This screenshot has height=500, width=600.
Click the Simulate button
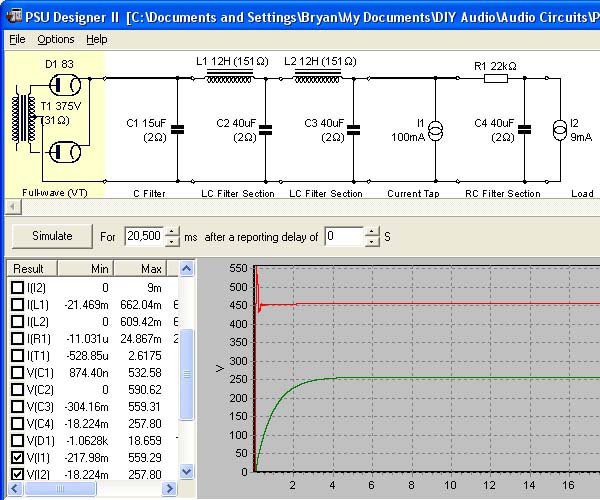(52, 236)
